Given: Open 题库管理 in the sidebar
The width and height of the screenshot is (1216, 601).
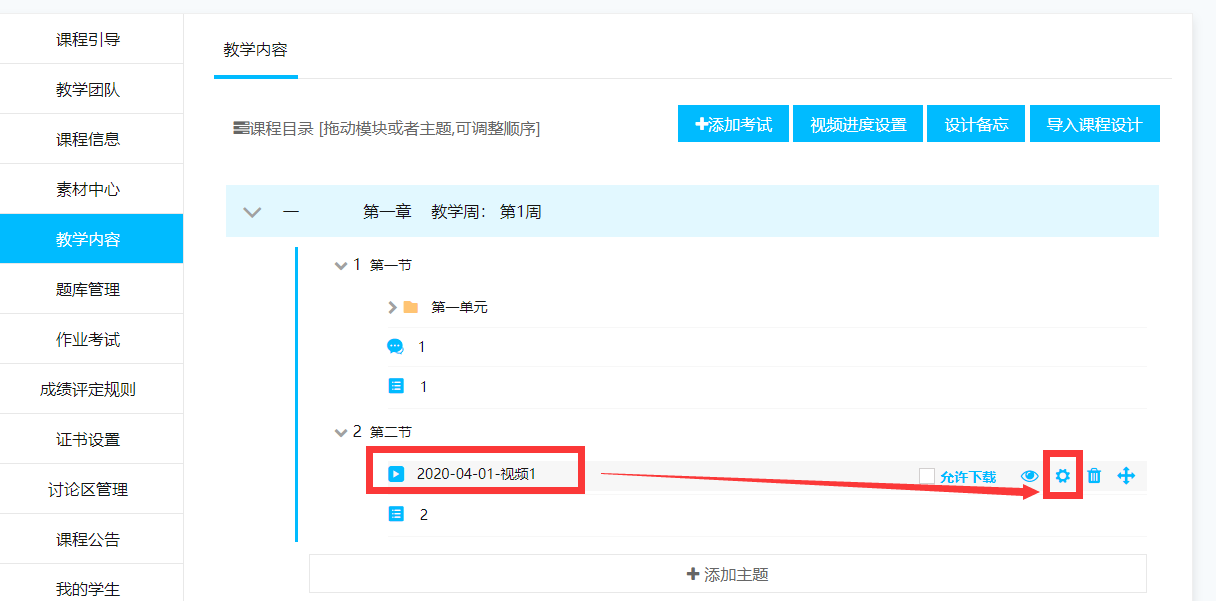Looking at the screenshot, I should click(x=88, y=290).
